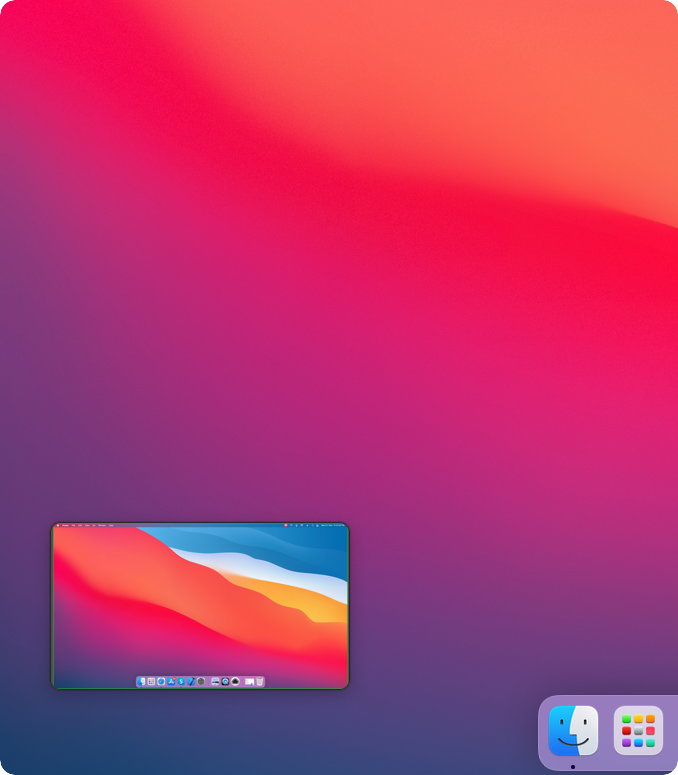Open Finder from the Dock
Image resolution: width=678 pixels, height=775 pixels.
click(x=573, y=731)
